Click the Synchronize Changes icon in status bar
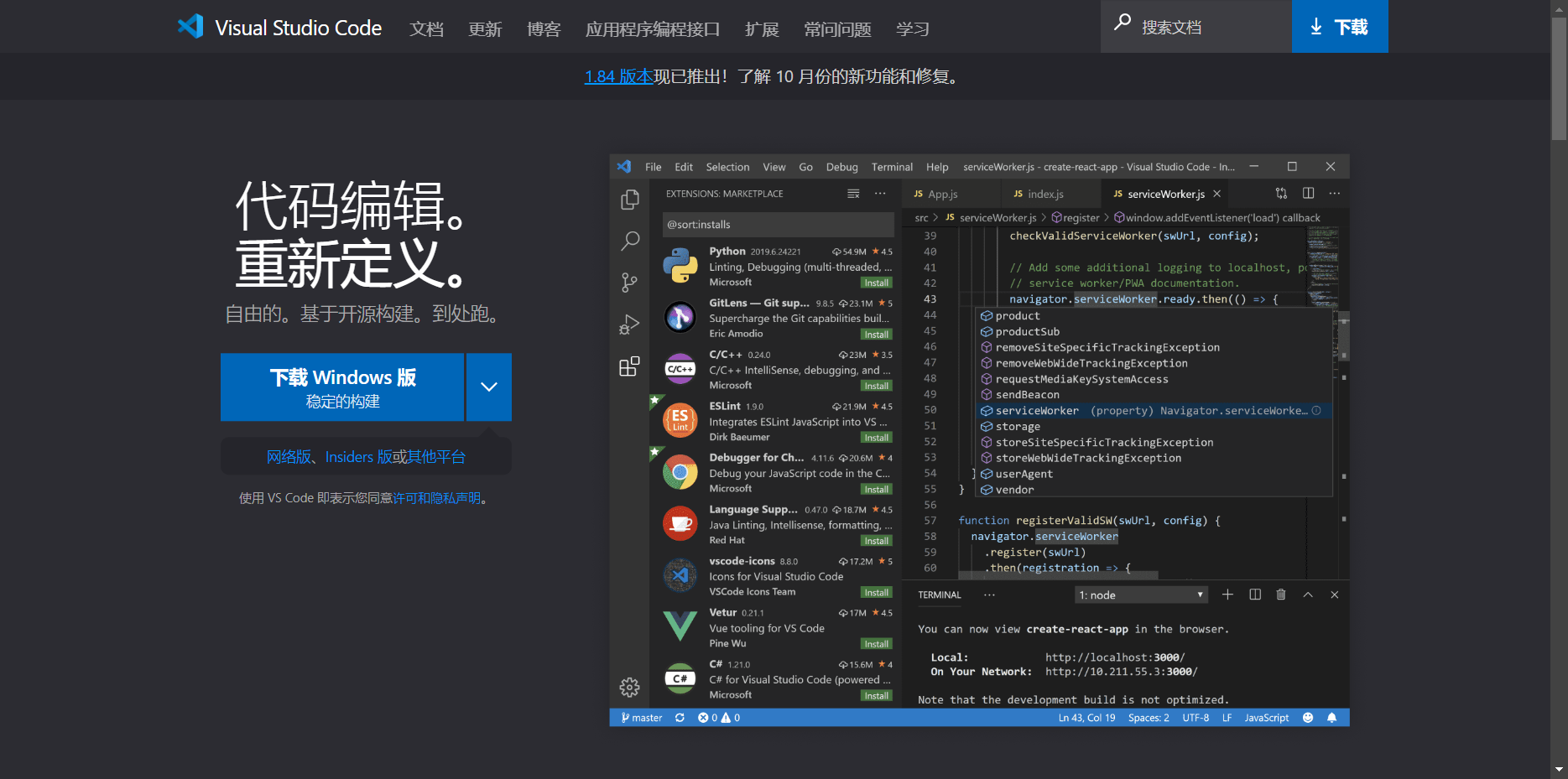Screen dimensions: 1568x779 [x=680, y=718]
